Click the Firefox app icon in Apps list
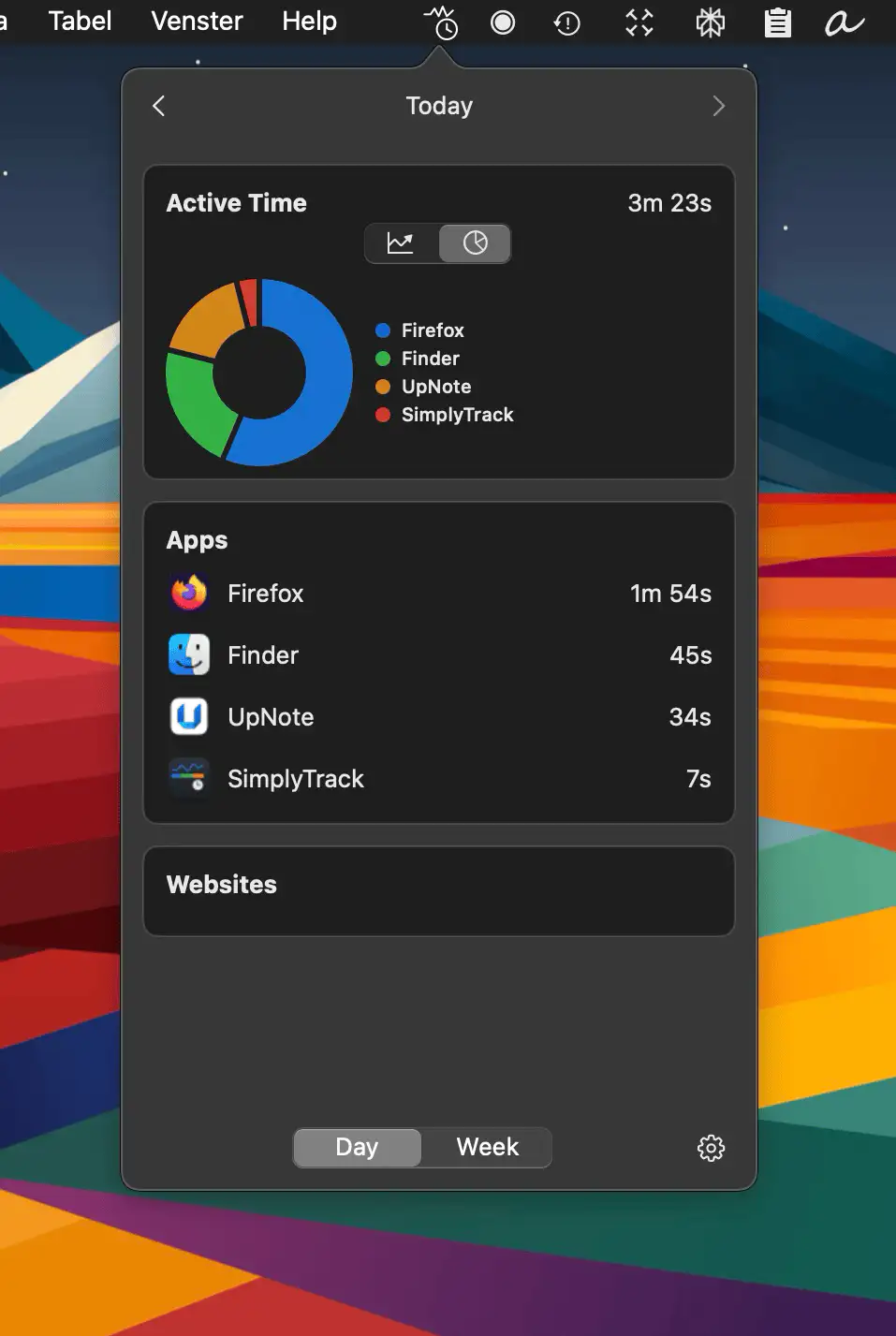 [x=189, y=594]
